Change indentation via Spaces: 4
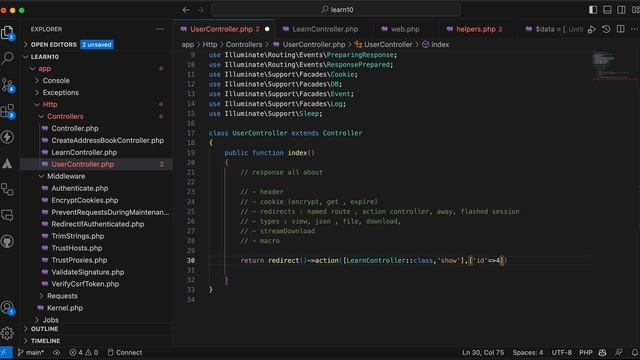This screenshot has width=640, height=360. (528, 353)
